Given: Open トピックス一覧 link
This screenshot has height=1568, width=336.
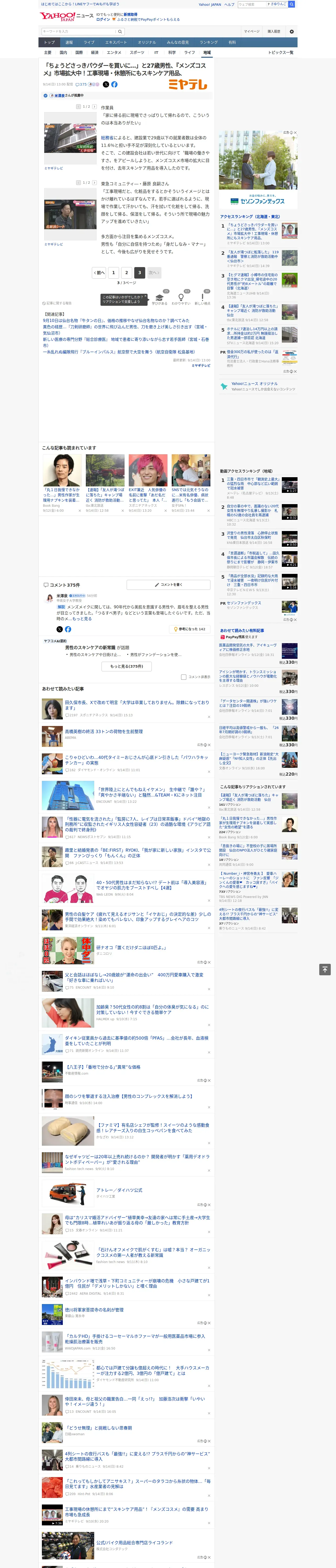Looking at the screenshot, I should click(x=281, y=52).
